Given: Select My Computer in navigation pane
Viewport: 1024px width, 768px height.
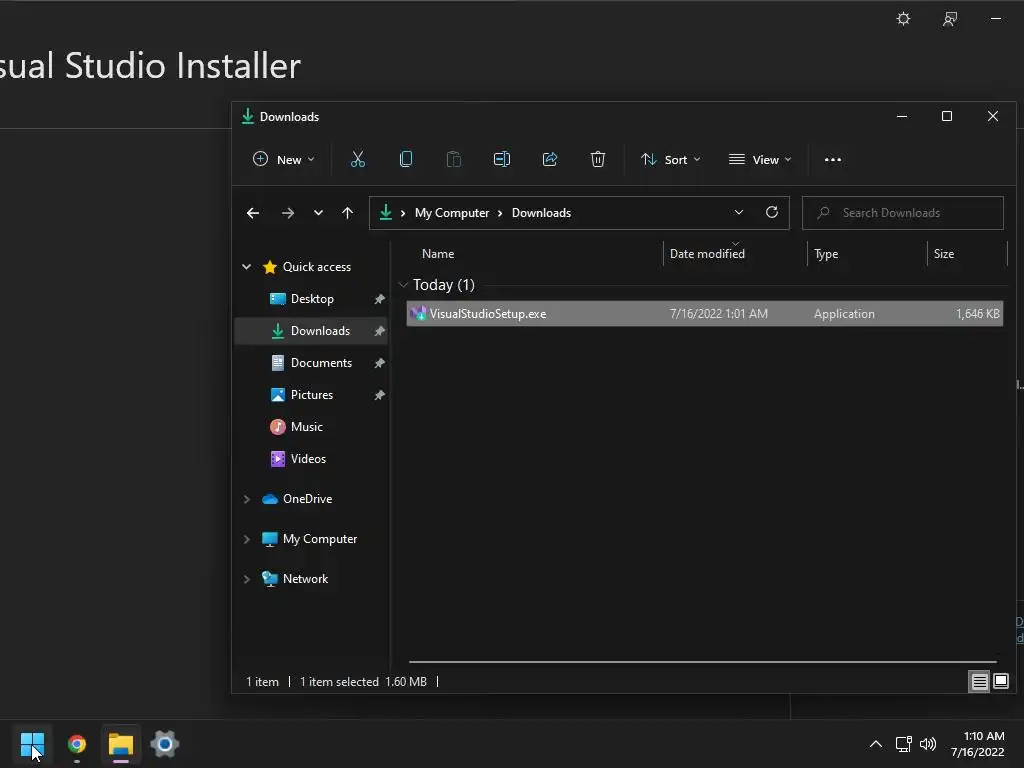Looking at the screenshot, I should pyautogui.click(x=319, y=539).
